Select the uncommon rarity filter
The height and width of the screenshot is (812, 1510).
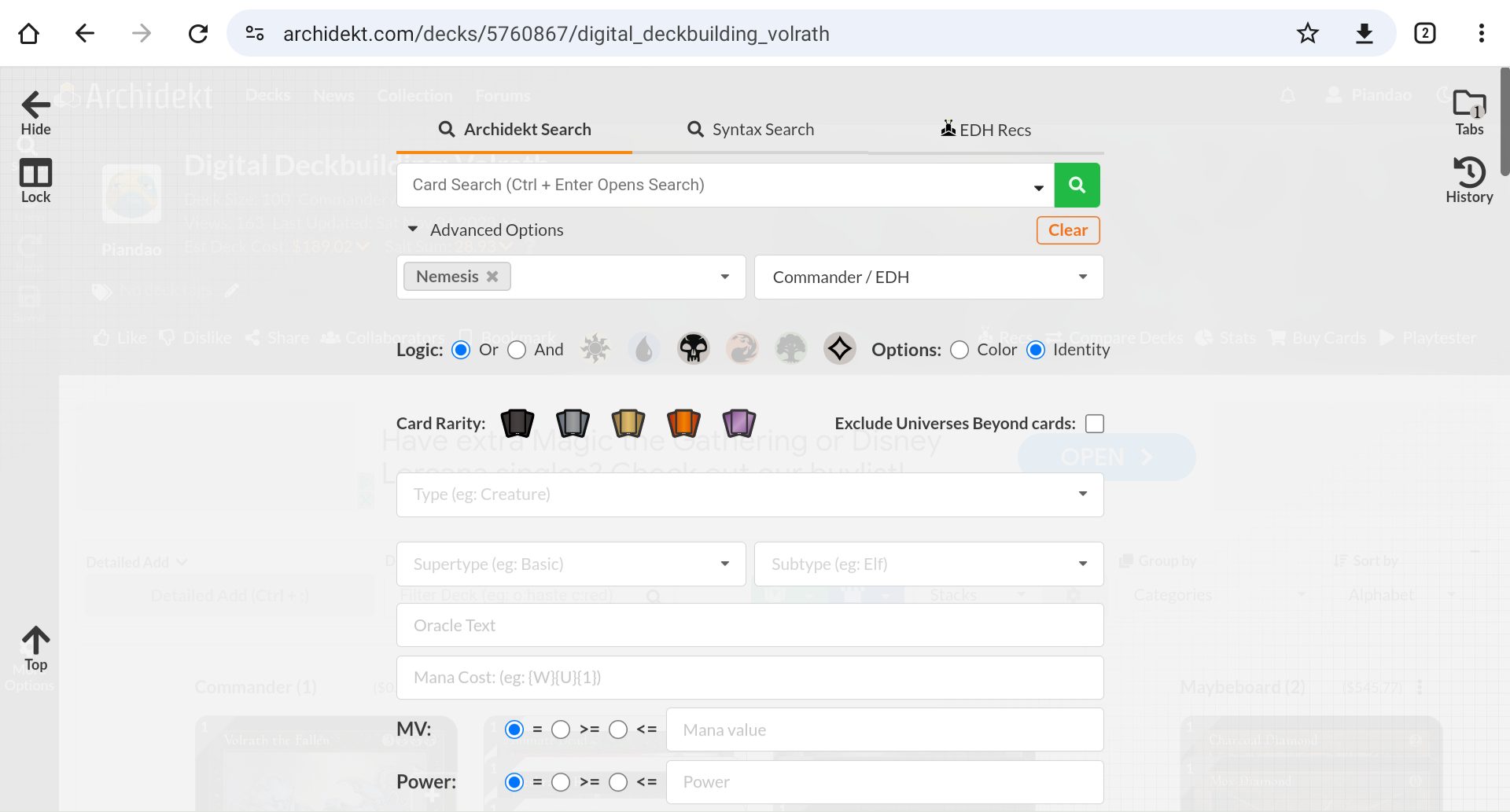click(572, 423)
